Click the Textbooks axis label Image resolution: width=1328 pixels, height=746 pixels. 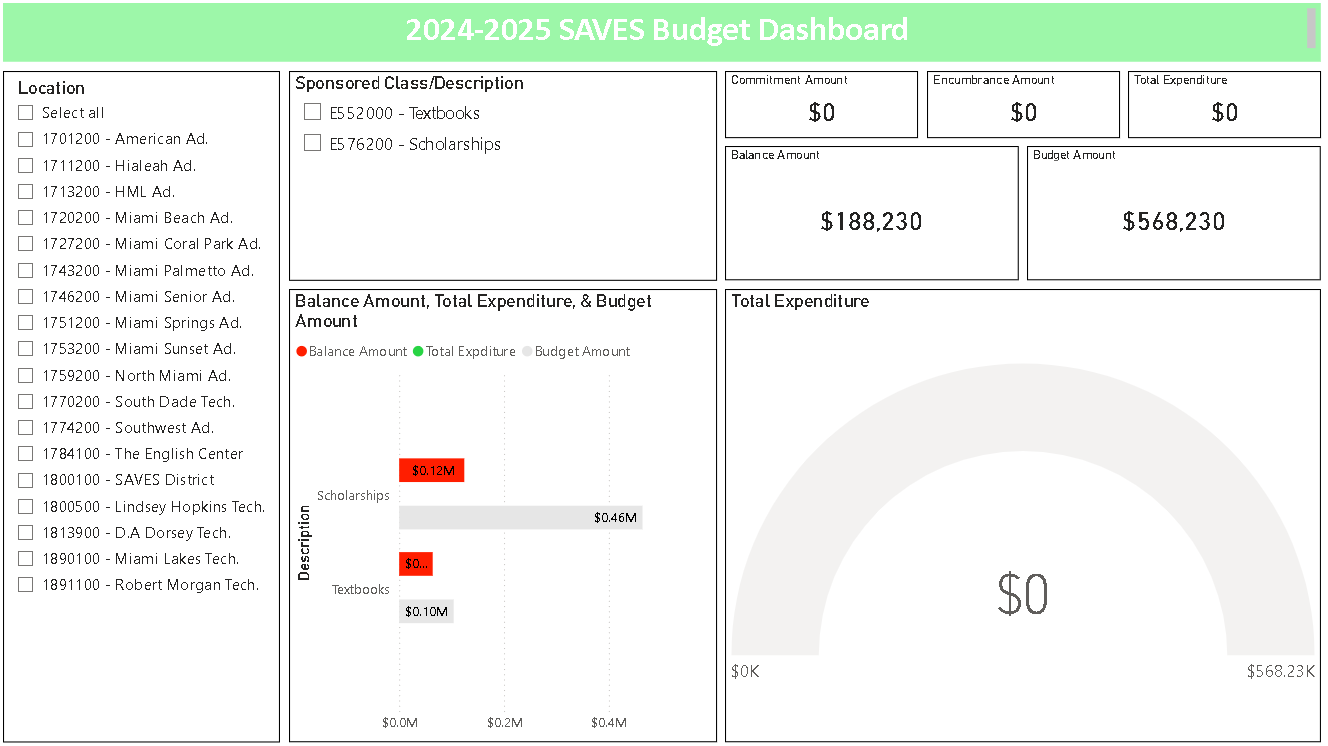(x=361, y=589)
